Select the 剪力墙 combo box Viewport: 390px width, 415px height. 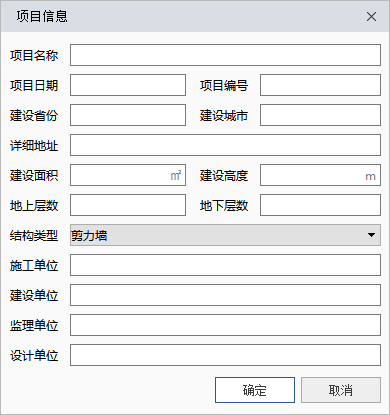tap(225, 235)
